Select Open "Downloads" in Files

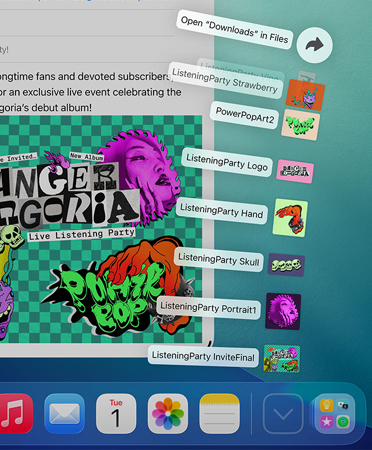(234, 30)
